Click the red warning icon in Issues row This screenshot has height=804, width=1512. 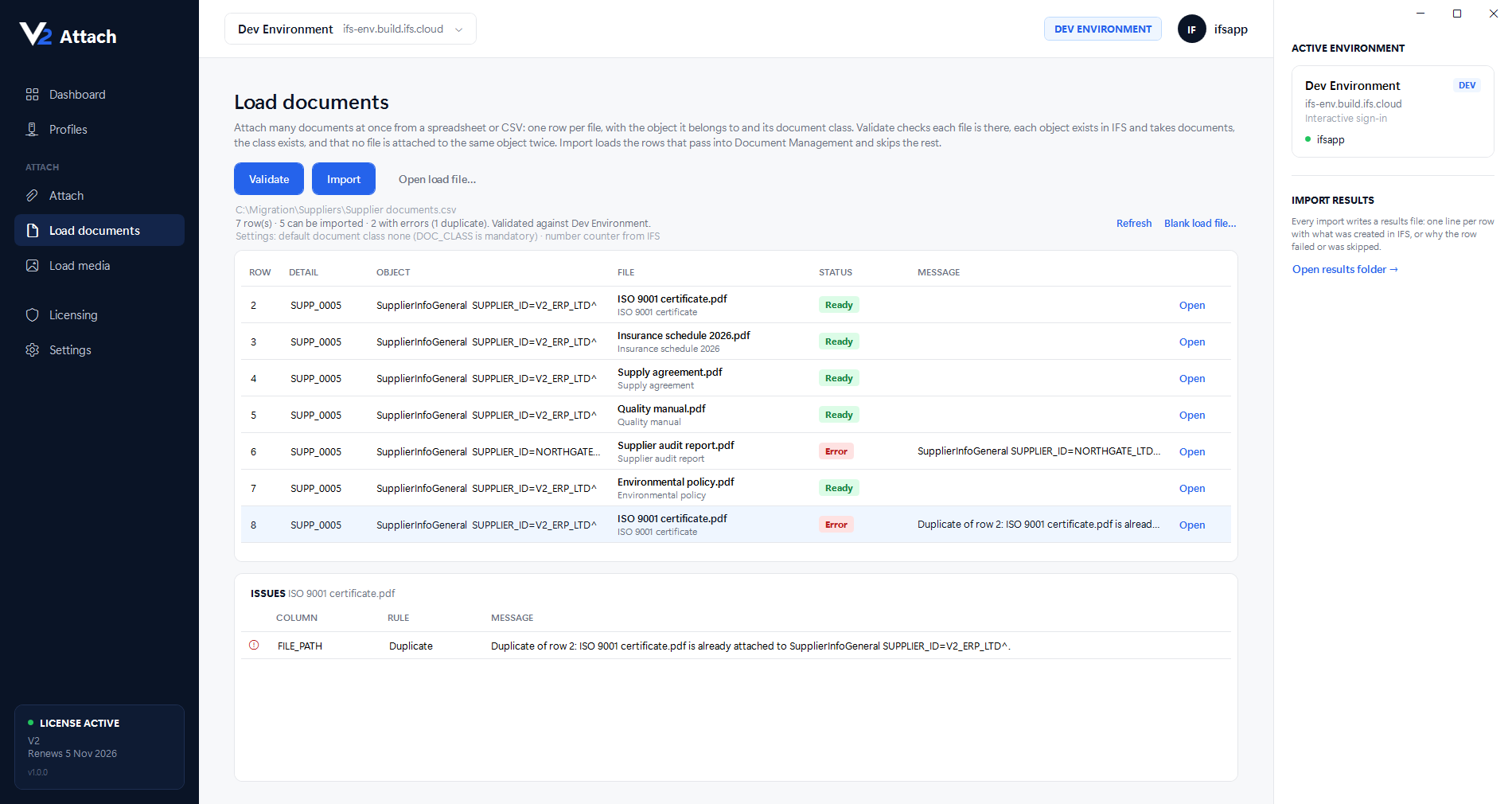(x=254, y=646)
